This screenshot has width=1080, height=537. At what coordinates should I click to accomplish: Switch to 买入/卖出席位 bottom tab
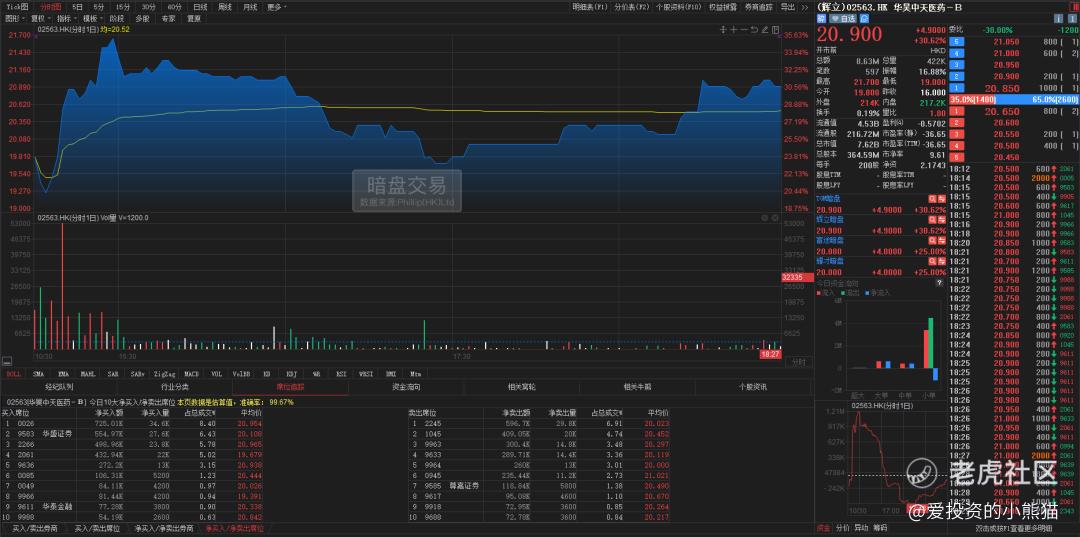click(x=98, y=529)
